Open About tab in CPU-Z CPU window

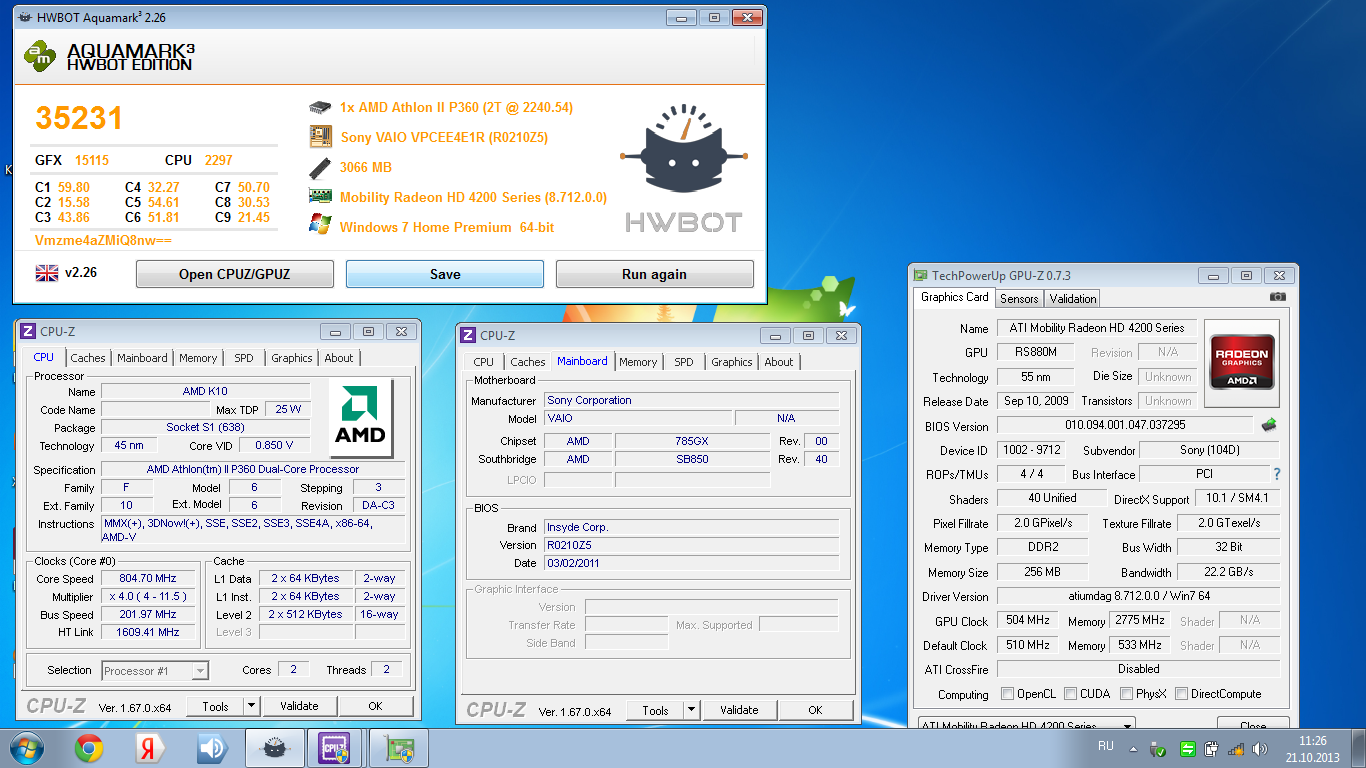point(339,358)
